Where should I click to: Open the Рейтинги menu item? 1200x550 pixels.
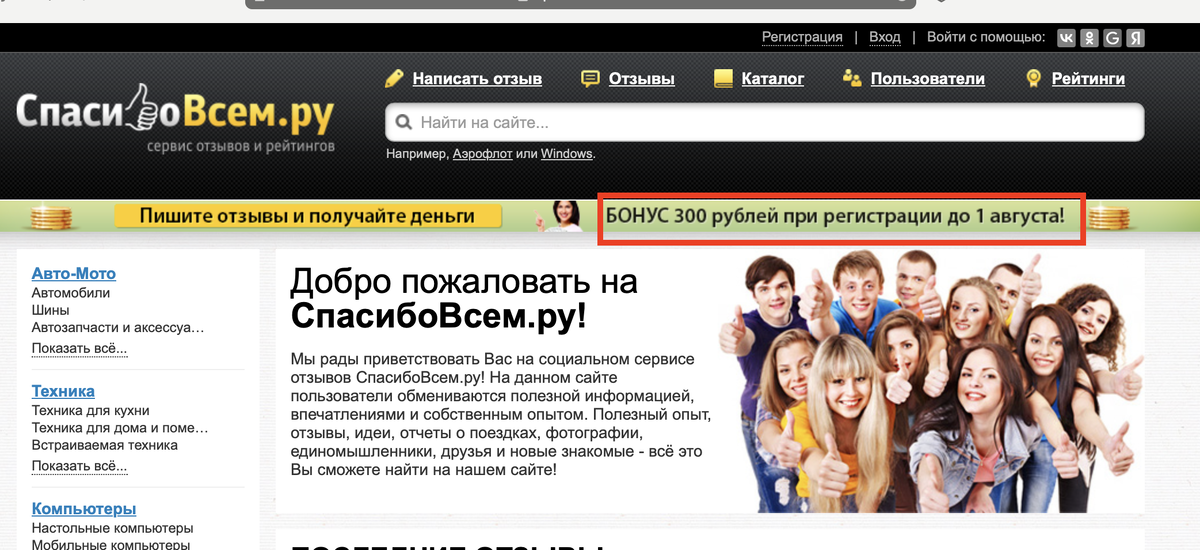[1088, 78]
